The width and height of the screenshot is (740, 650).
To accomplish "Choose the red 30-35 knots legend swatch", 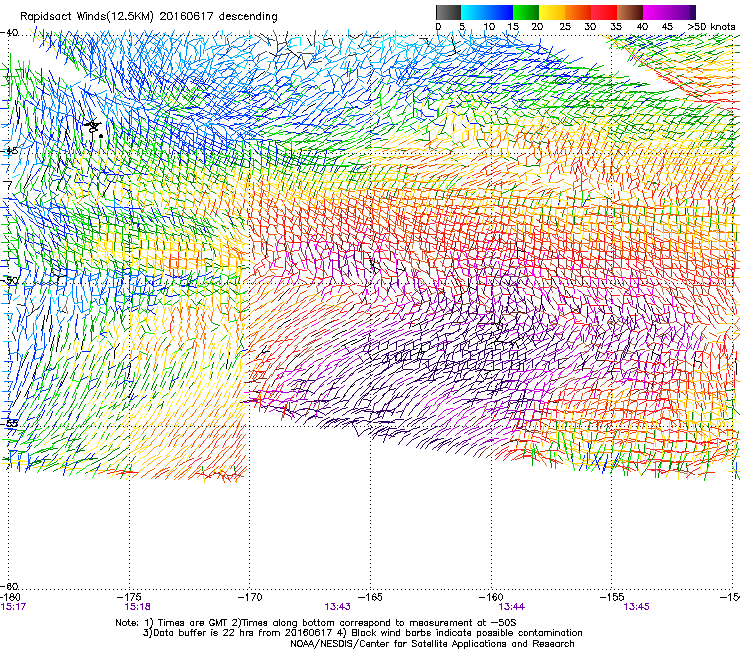I will pos(604,12).
